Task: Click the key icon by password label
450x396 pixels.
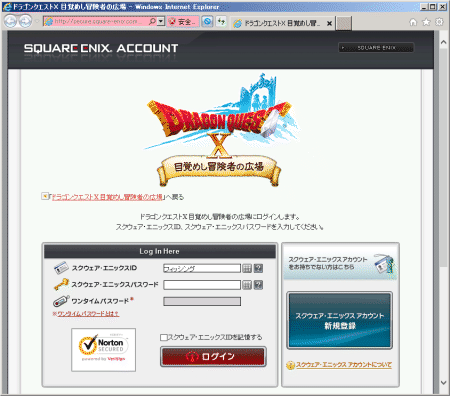Action: tap(61, 284)
